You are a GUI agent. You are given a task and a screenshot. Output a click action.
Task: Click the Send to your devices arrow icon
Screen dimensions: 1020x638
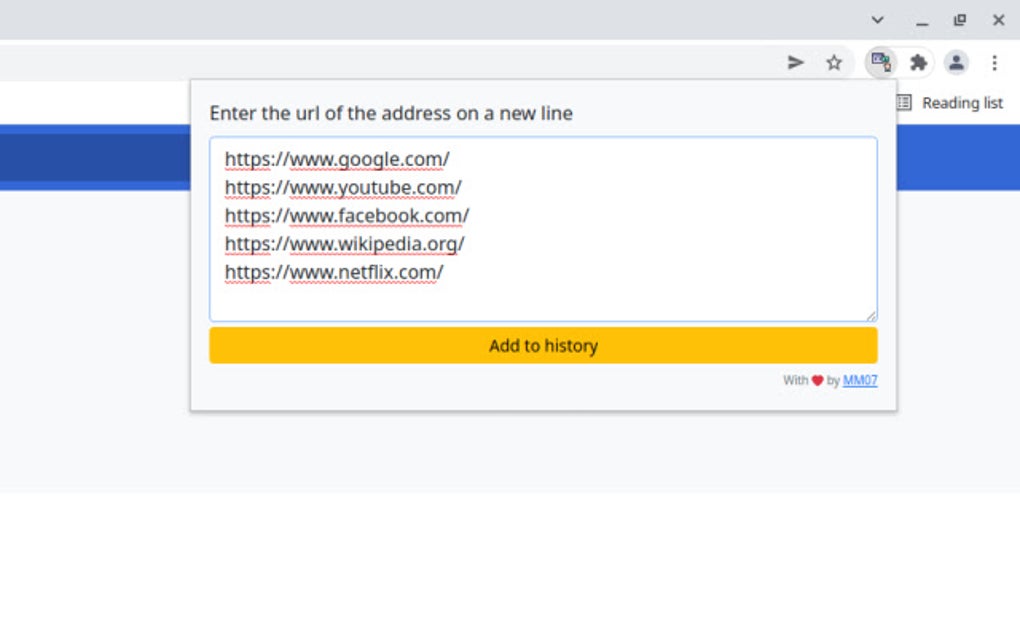click(795, 62)
